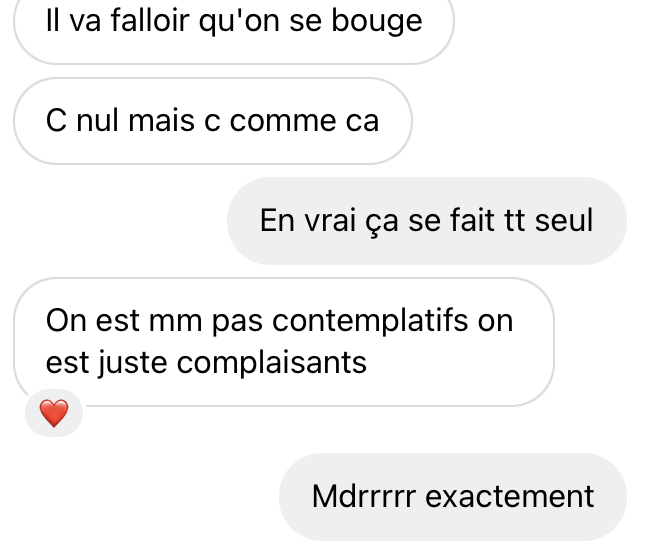Click the word "bouge" in the top message

pyautogui.click(x=377, y=23)
